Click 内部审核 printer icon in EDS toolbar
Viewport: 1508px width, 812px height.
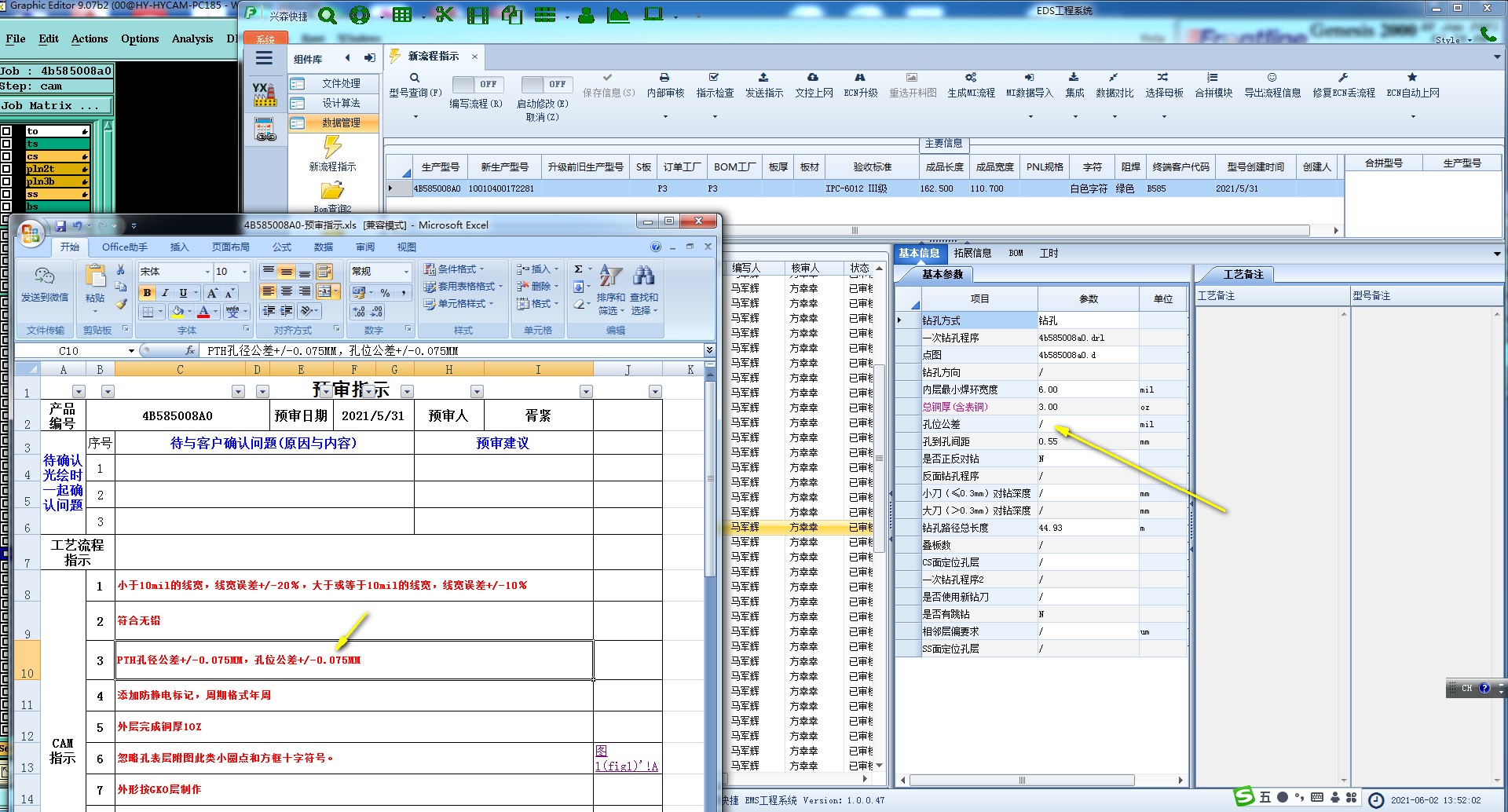(664, 78)
